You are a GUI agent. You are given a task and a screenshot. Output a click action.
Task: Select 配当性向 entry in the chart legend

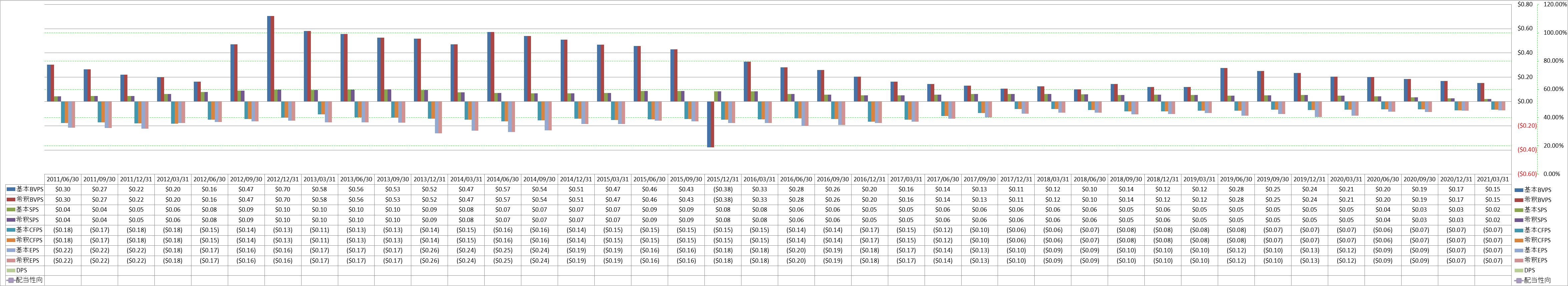[1533, 281]
